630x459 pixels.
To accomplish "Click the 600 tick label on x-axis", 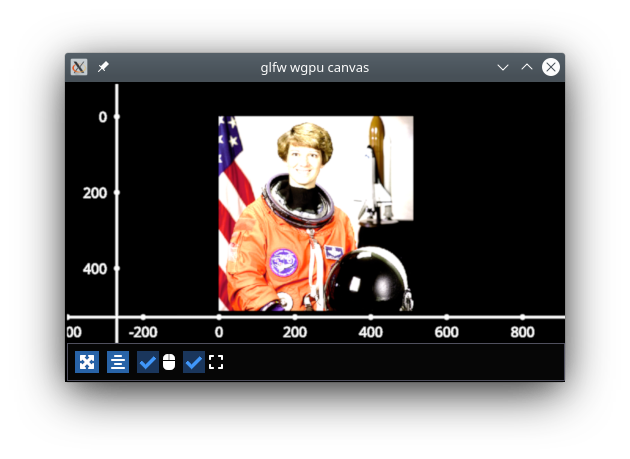I will [x=446, y=332].
